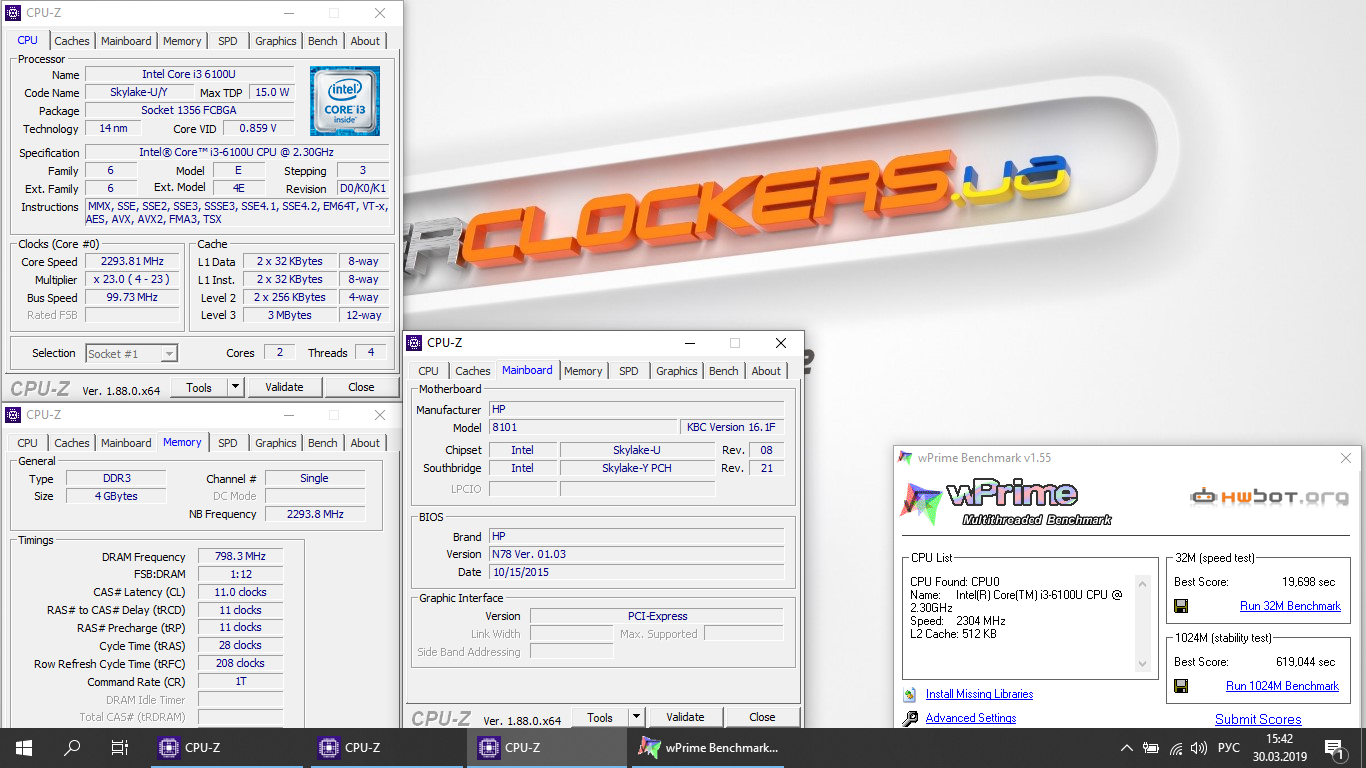Click the battery status tray icon
Screen dimensions: 1366x768
click(x=1151, y=748)
